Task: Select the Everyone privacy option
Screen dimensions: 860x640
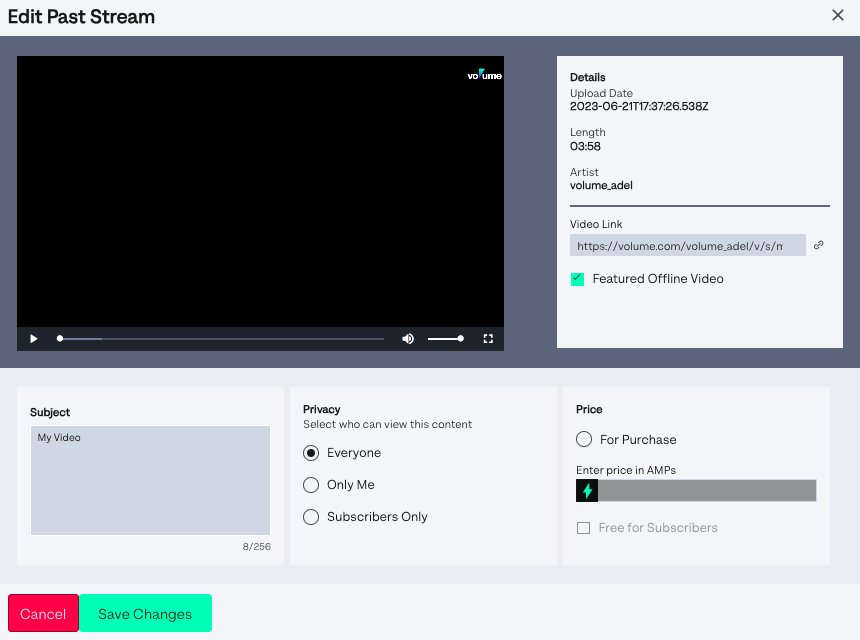Action: click(311, 453)
